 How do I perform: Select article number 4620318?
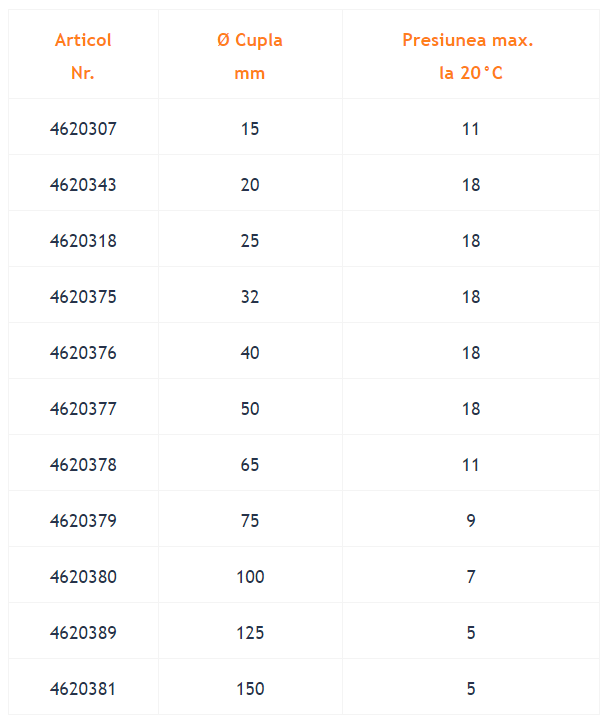tap(83, 241)
